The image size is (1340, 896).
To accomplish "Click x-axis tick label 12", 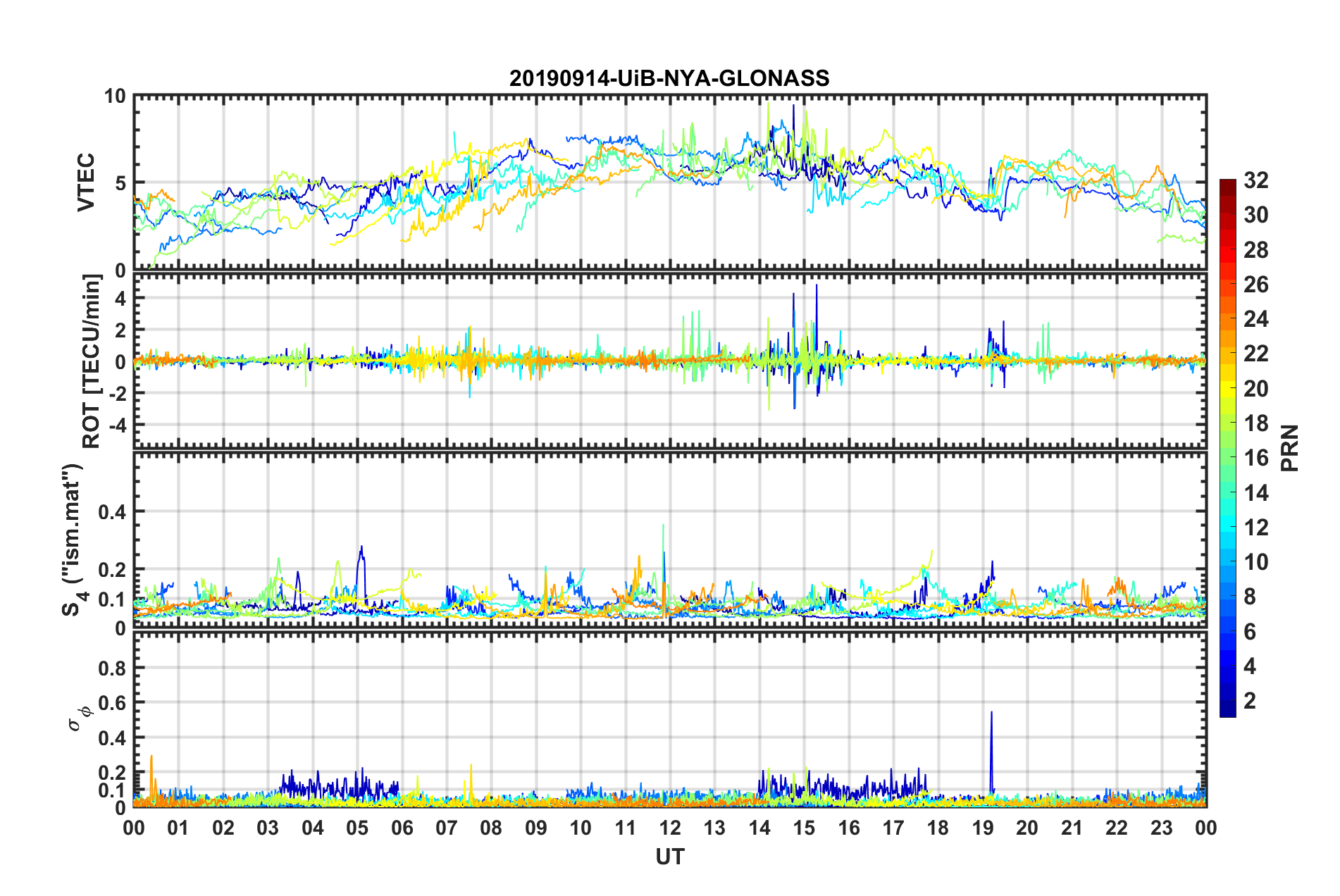I will [670, 828].
